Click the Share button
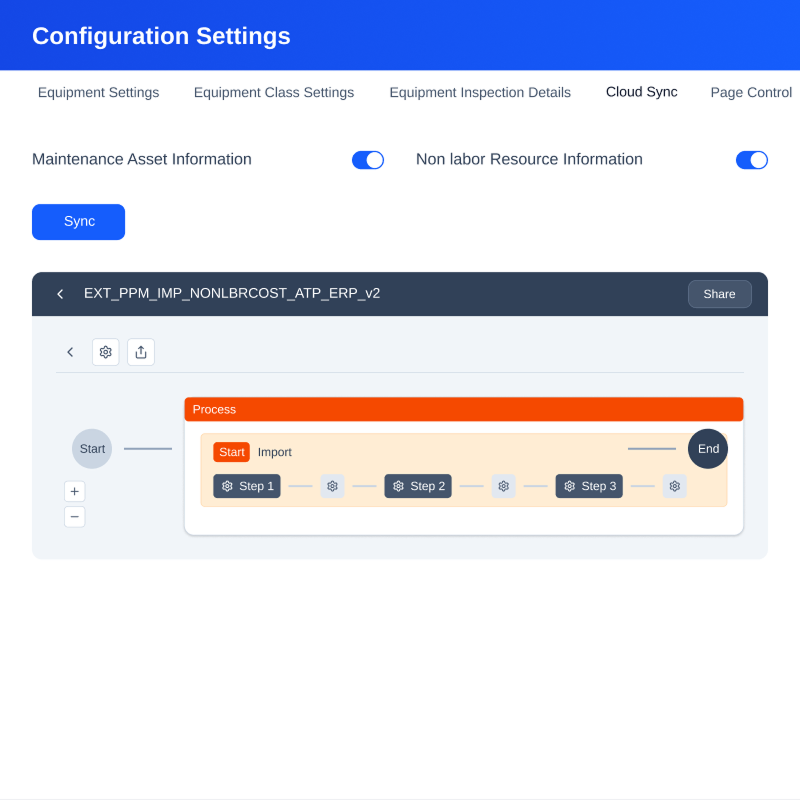Screen dimensions: 800x800 tap(719, 294)
